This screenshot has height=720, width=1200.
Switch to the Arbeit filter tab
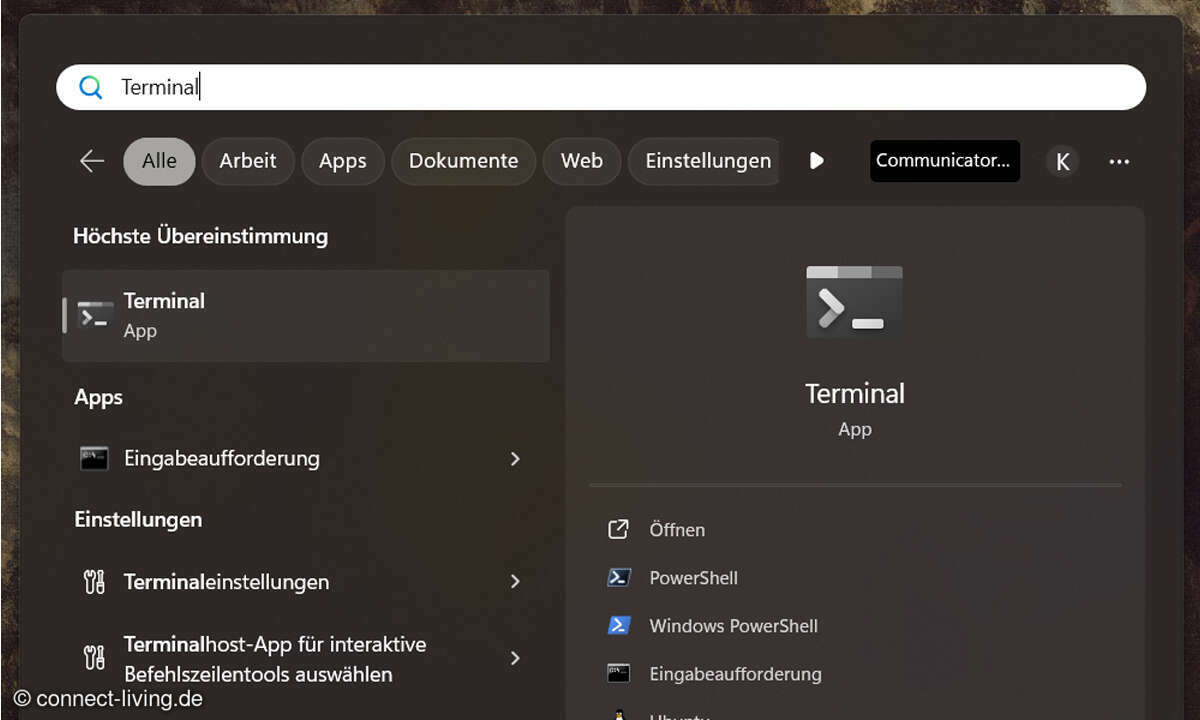(x=248, y=161)
